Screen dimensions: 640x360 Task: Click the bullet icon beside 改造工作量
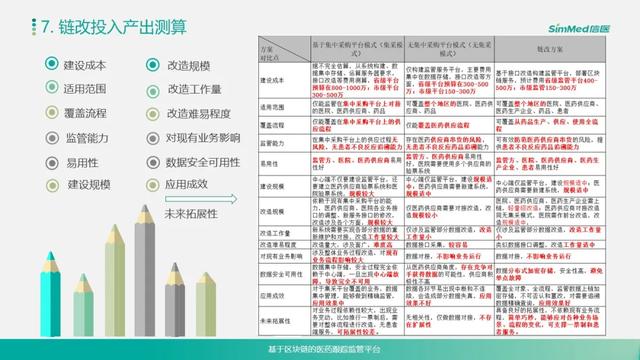pos(153,91)
